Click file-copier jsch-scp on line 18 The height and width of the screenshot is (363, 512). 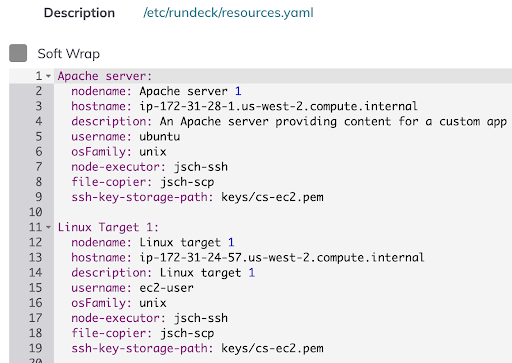point(143,333)
